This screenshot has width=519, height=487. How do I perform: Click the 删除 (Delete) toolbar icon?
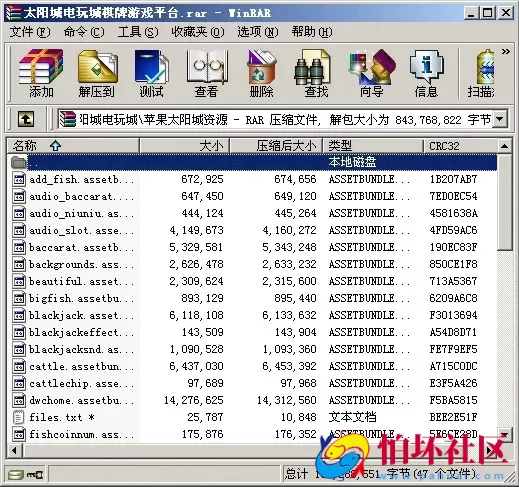[x=262, y=74]
